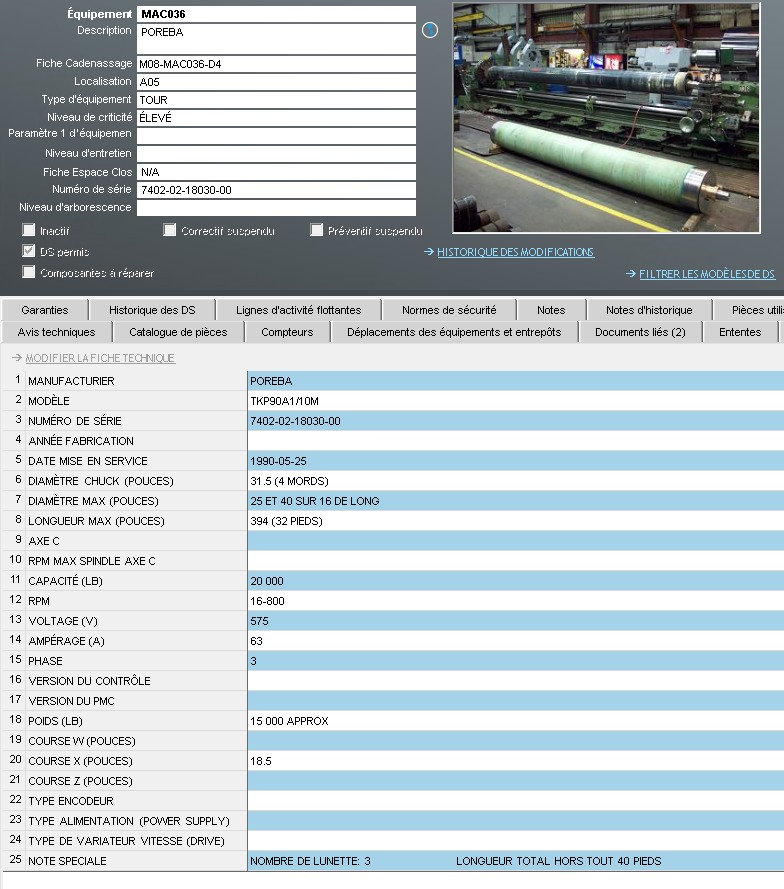Click the Équipement field showing MAC036
This screenshot has width=784, height=889.
276,15
